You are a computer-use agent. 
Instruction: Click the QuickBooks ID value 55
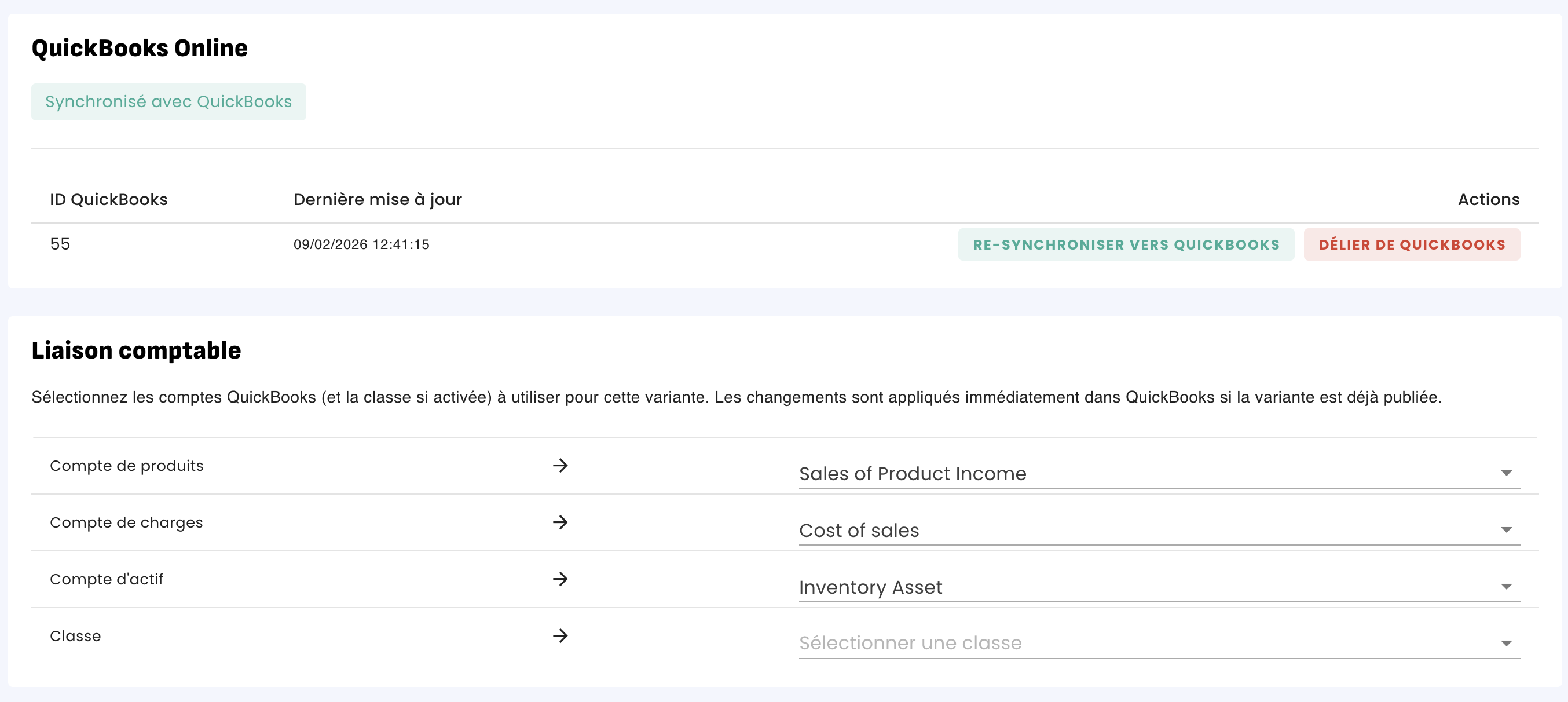tap(60, 243)
